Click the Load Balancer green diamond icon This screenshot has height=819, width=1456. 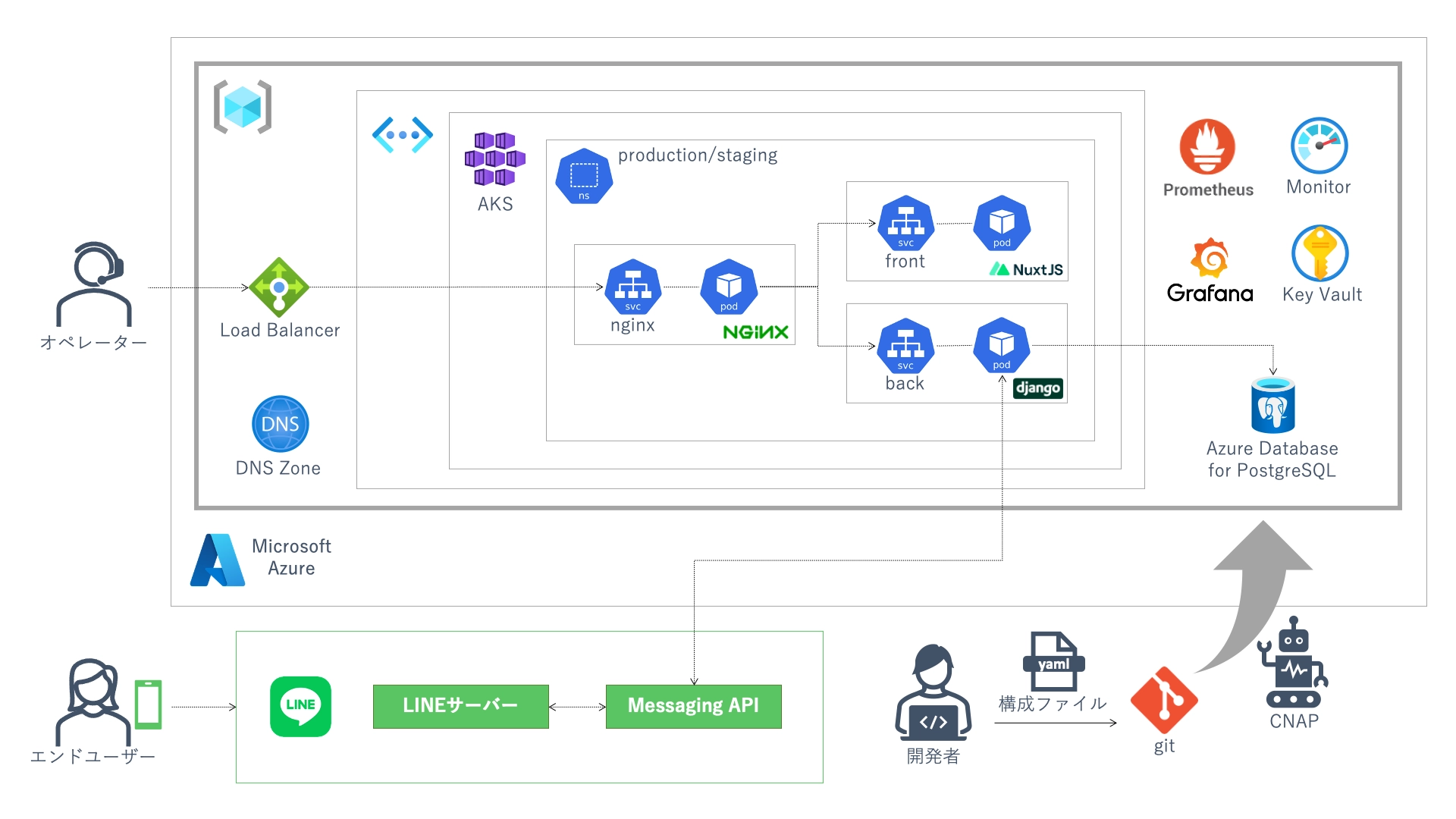pos(279,287)
